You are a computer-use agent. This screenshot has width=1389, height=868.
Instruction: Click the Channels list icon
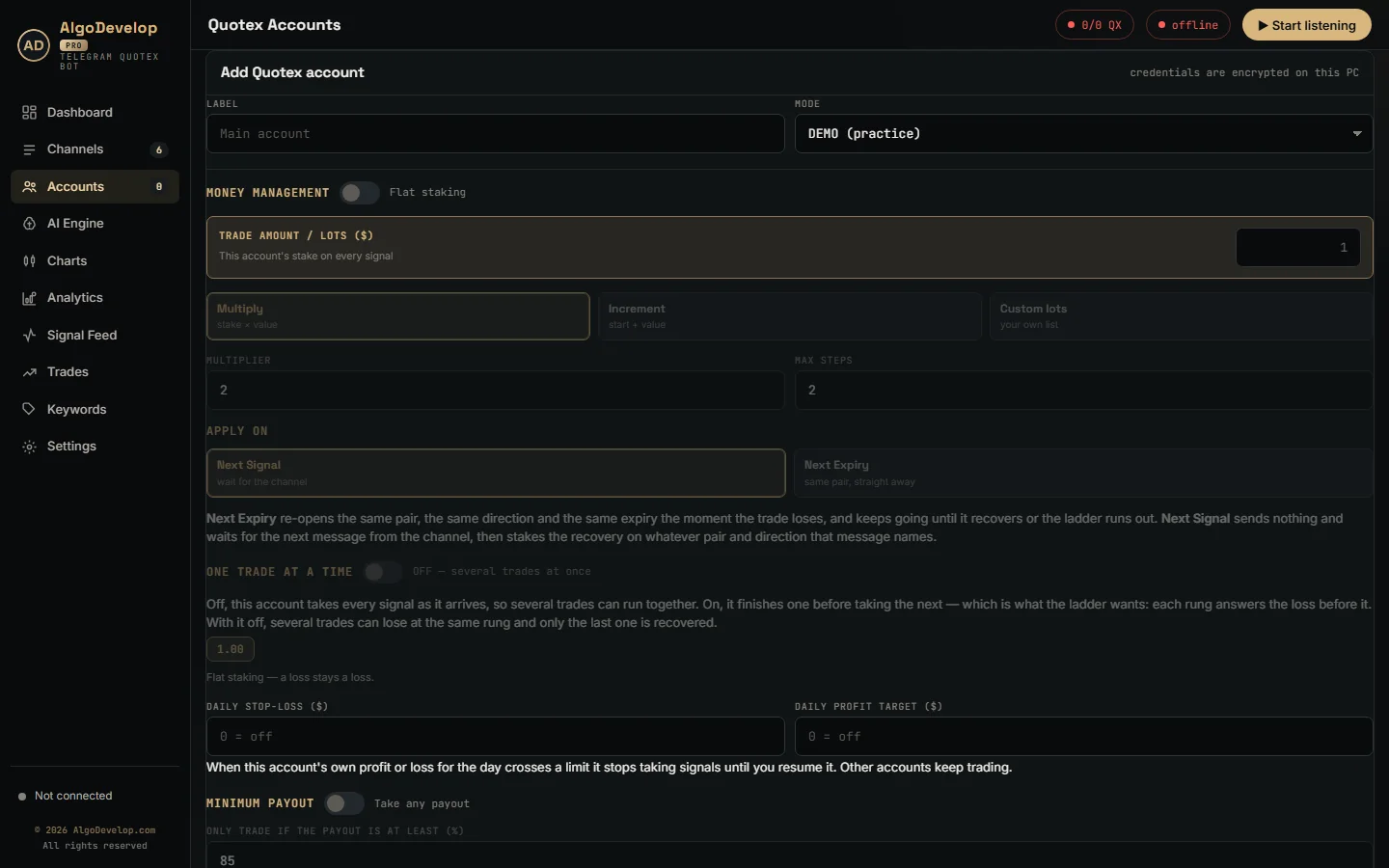[29, 149]
